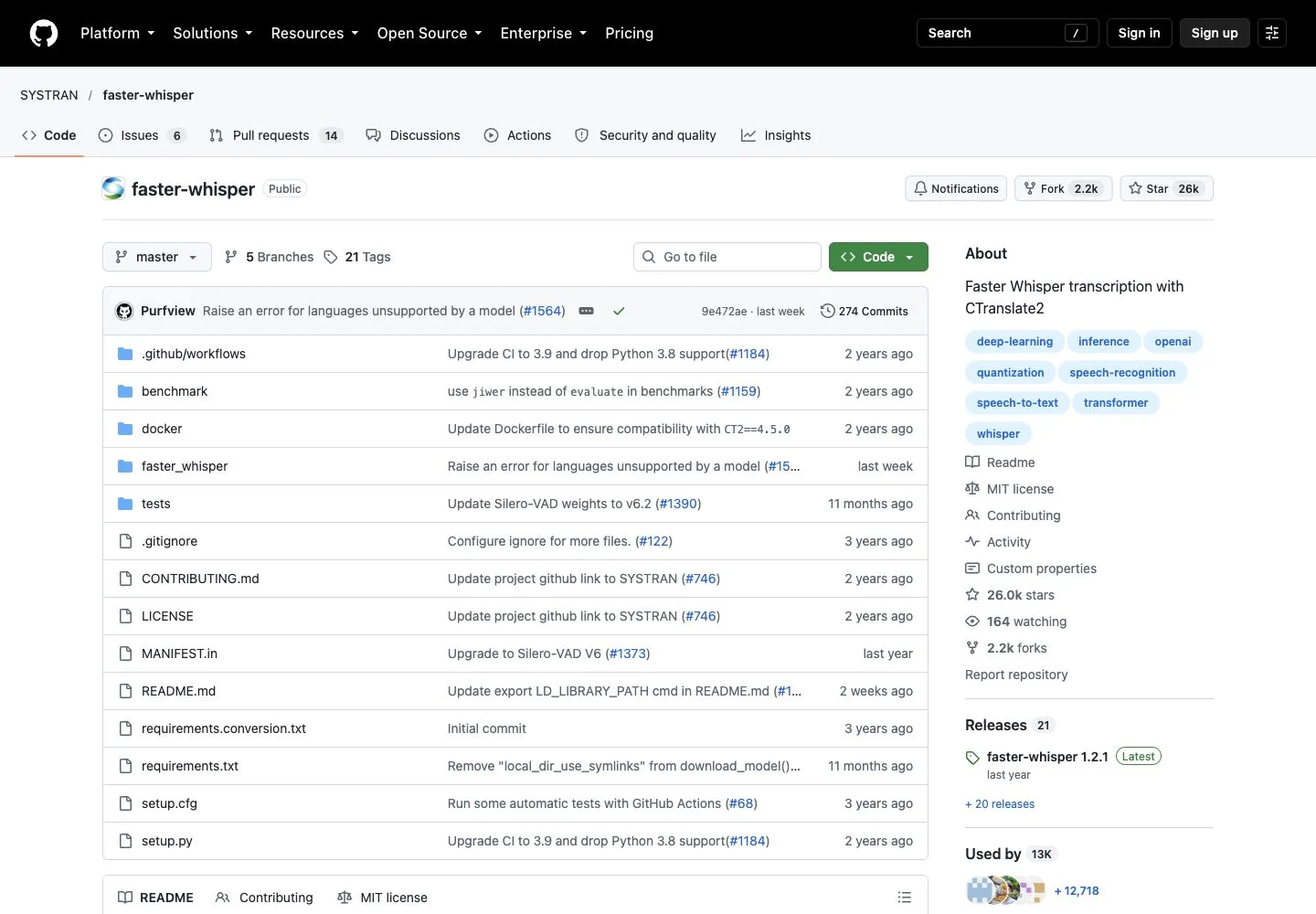Image resolution: width=1316 pixels, height=914 pixels.
Task: Open the master branch selector
Action: click(x=157, y=257)
